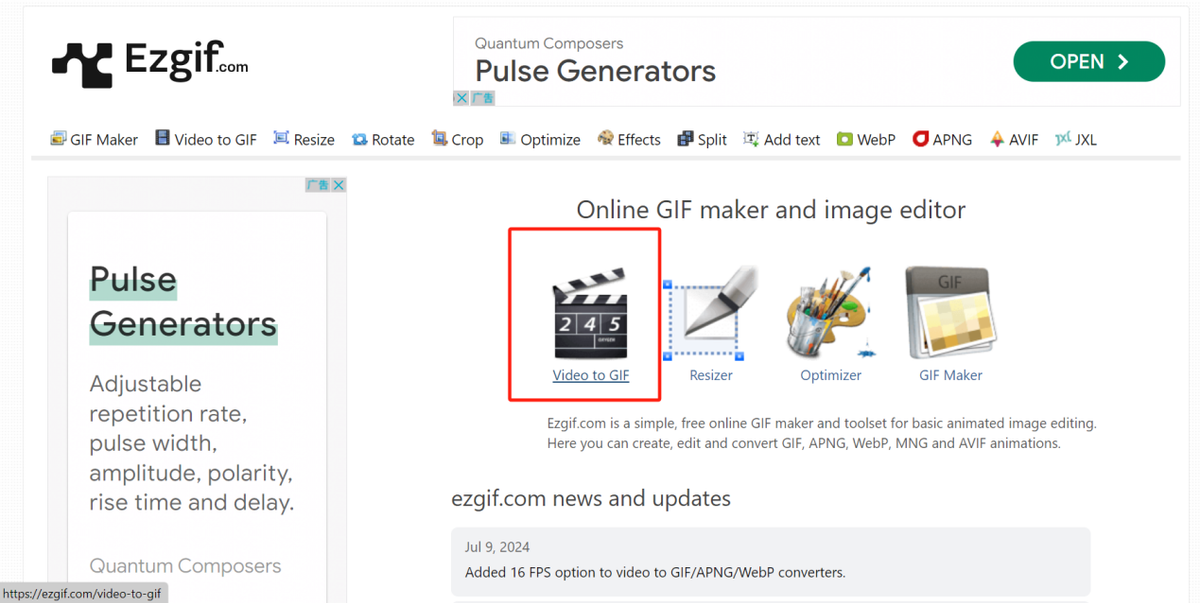Screen dimensions: 1200x603
Task: Click Quantum Composers text in top ad
Action: [x=548, y=43]
